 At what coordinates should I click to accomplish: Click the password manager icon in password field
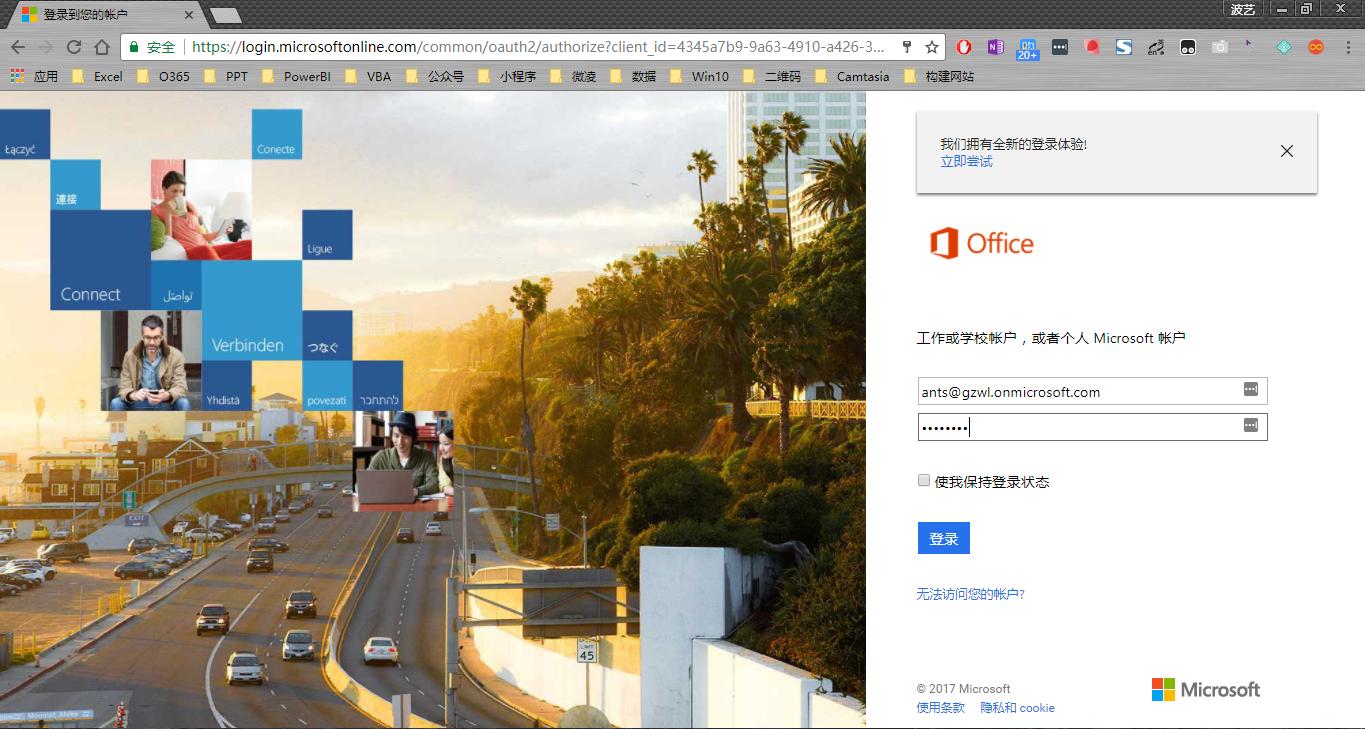click(1250, 425)
